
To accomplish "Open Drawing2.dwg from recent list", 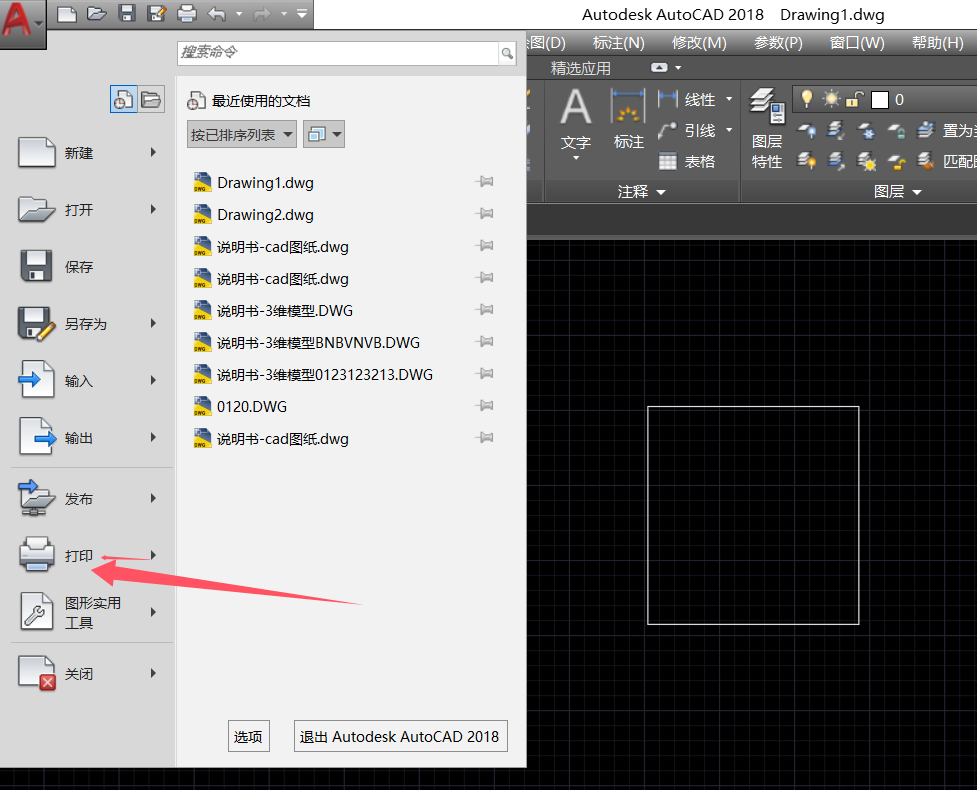I will pyautogui.click(x=265, y=214).
